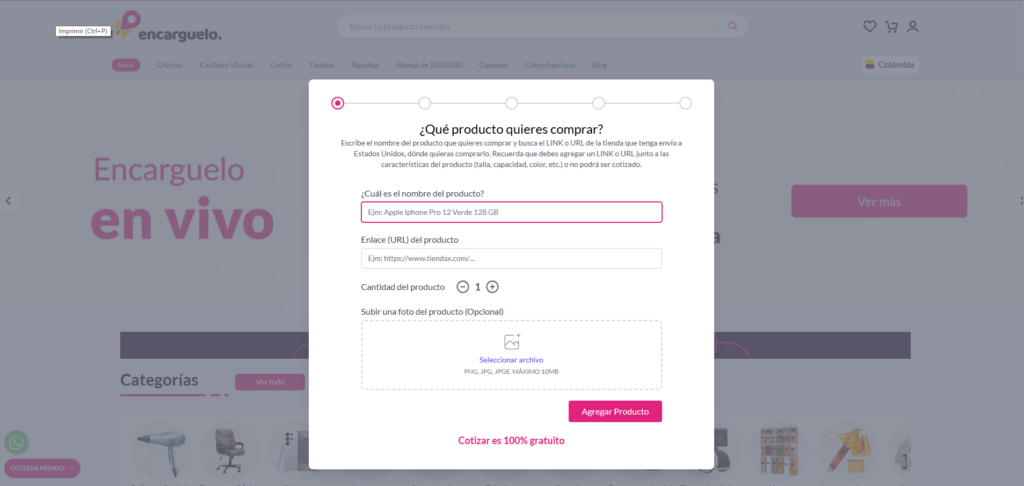Select the third step circle
1024x486 pixels.
[x=511, y=103]
